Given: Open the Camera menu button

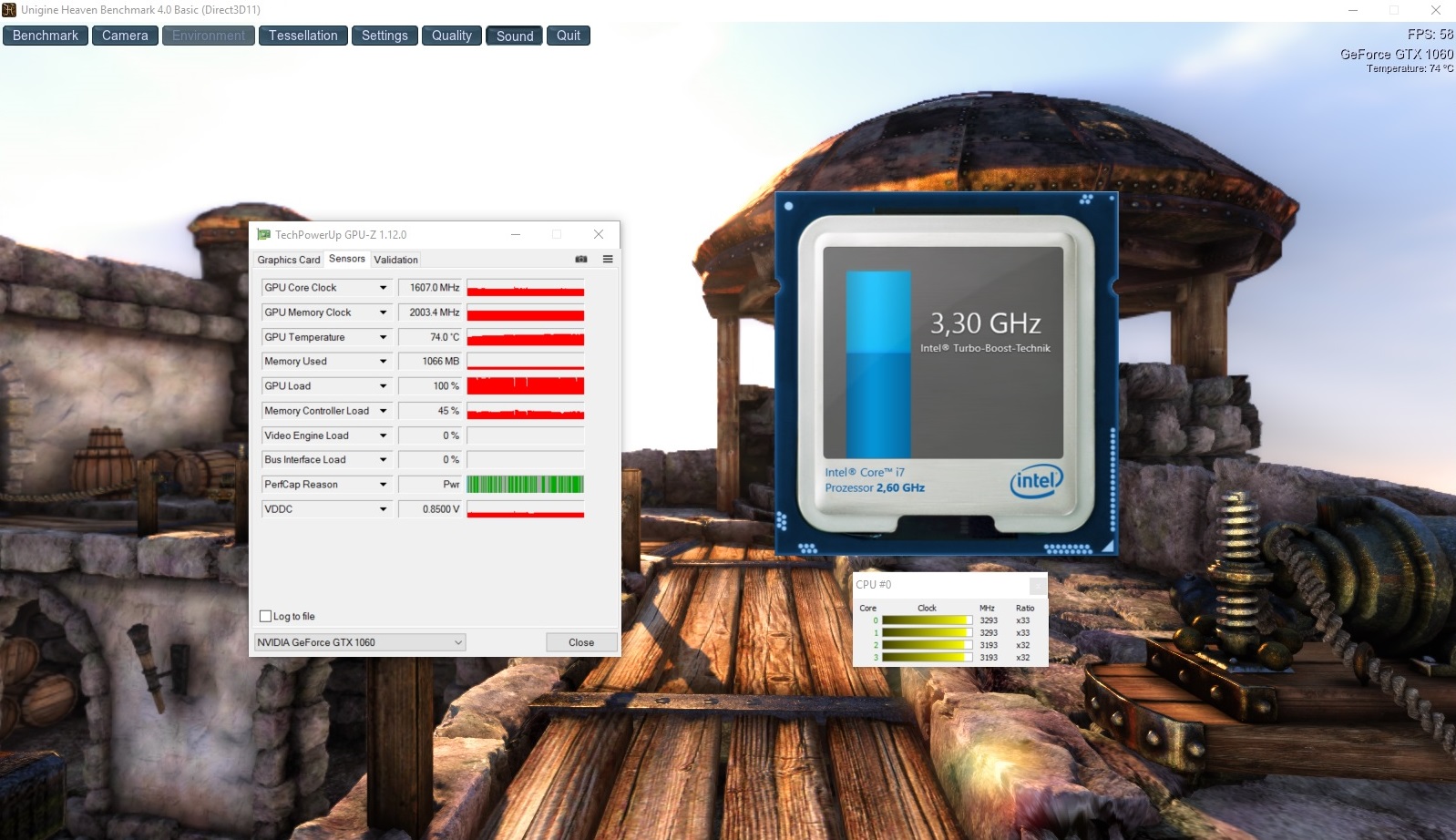Looking at the screenshot, I should click(125, 36).
